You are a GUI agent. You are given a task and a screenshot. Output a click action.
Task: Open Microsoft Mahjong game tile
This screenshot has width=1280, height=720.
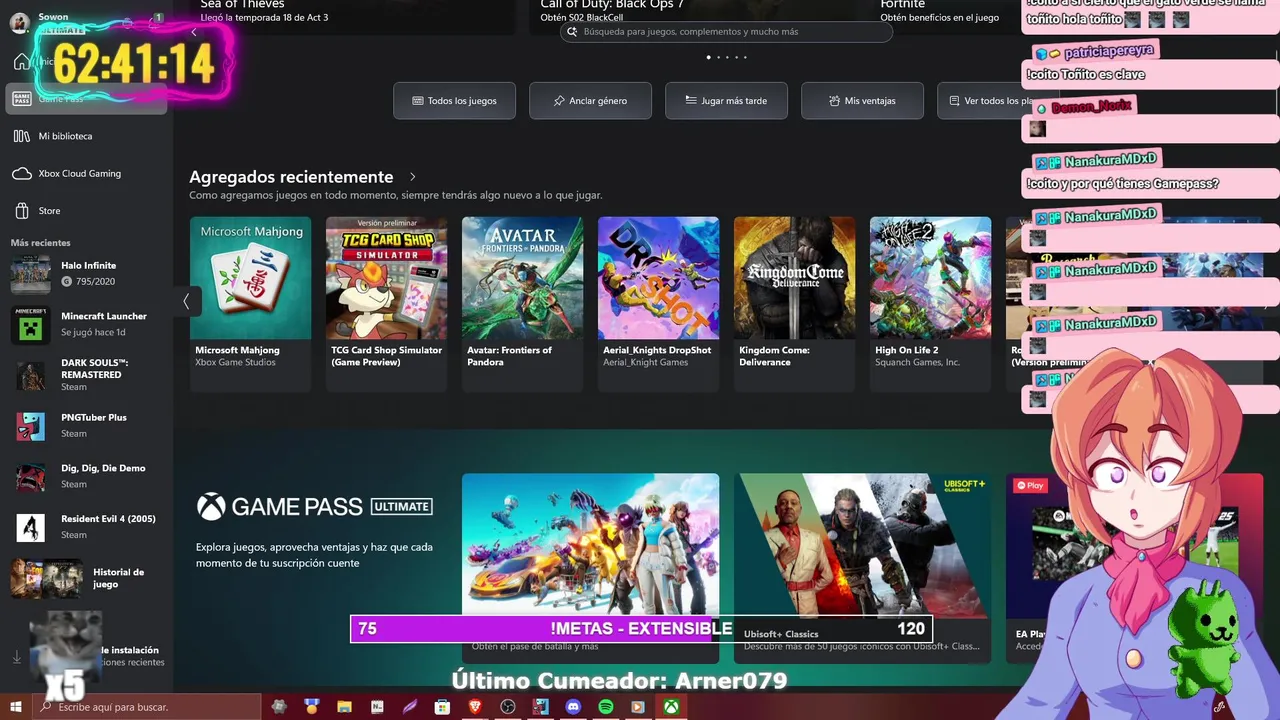click(250, 303)
